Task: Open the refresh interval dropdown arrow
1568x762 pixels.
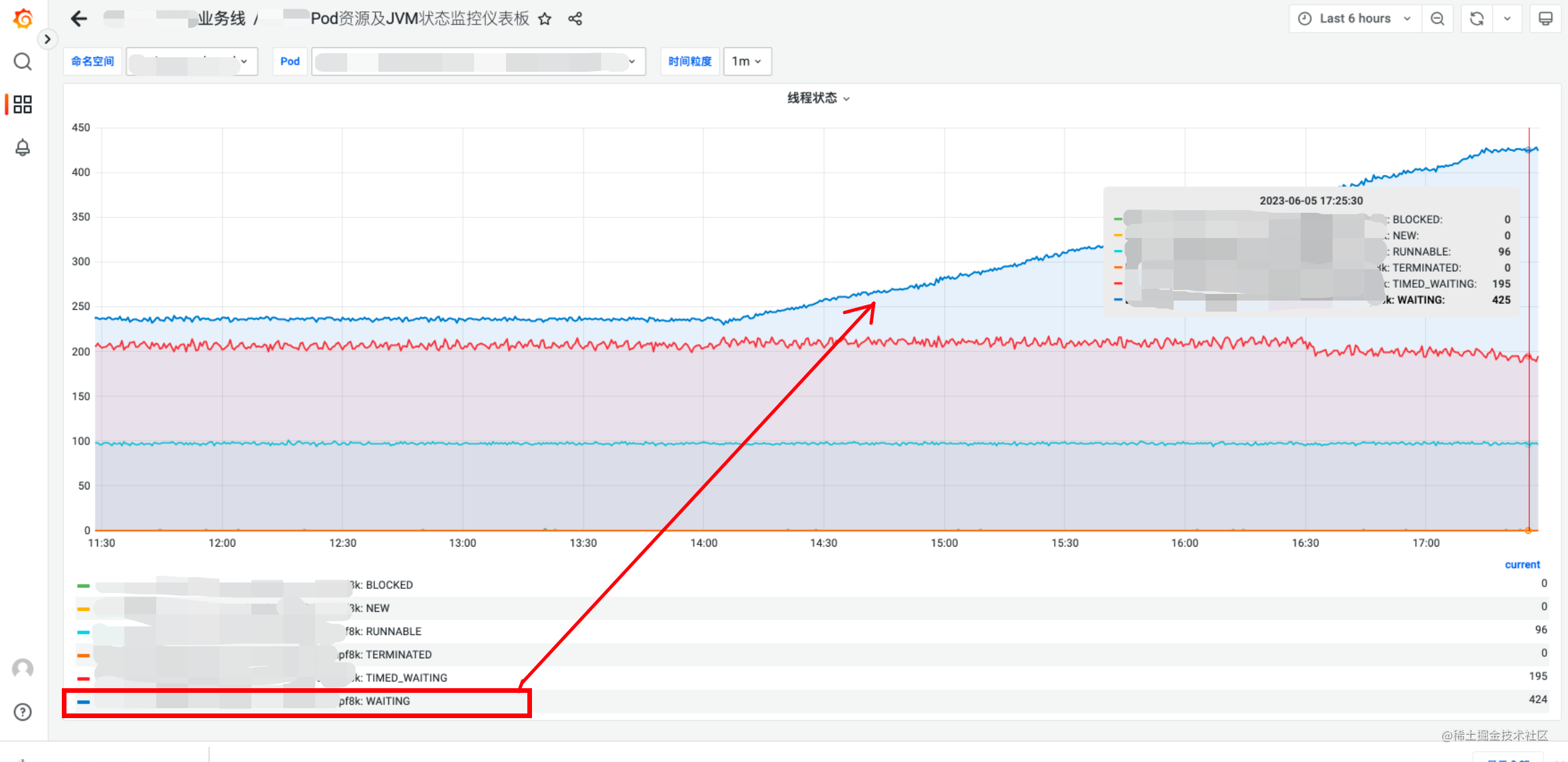Action: [x=1507, y=19]
